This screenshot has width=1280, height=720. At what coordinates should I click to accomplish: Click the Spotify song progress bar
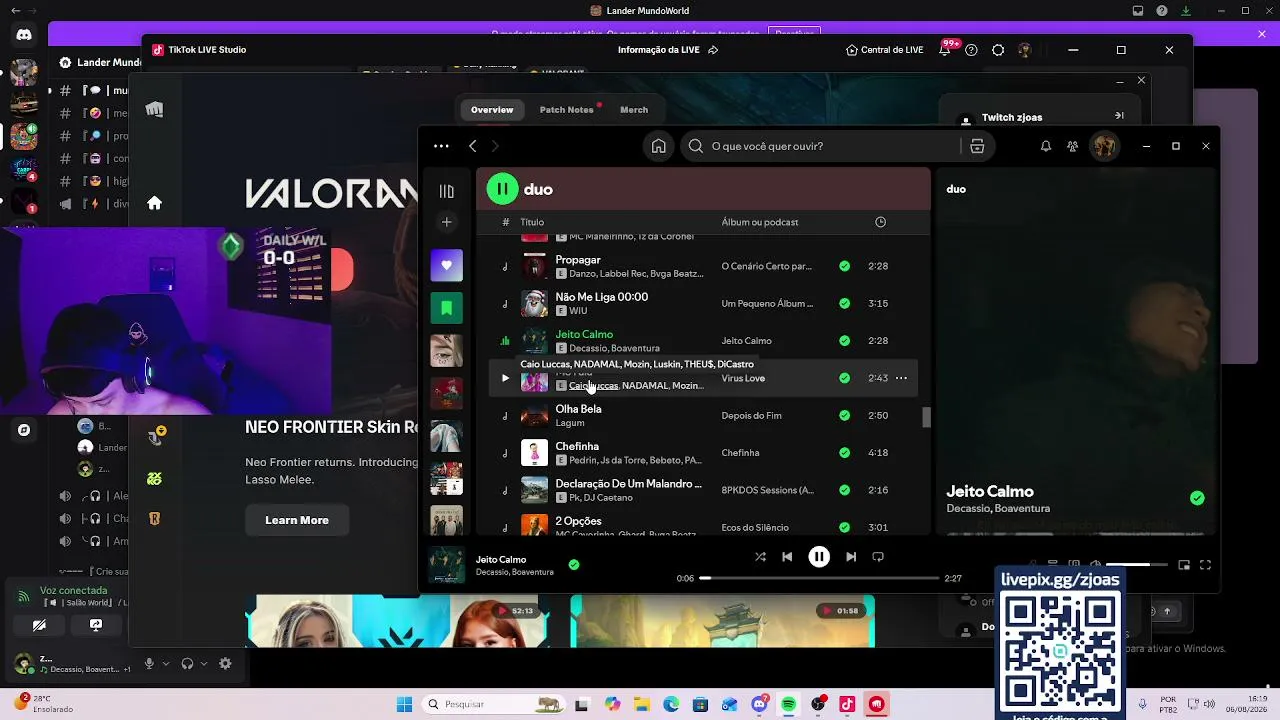pyautogui.click(x=819, y=578)
